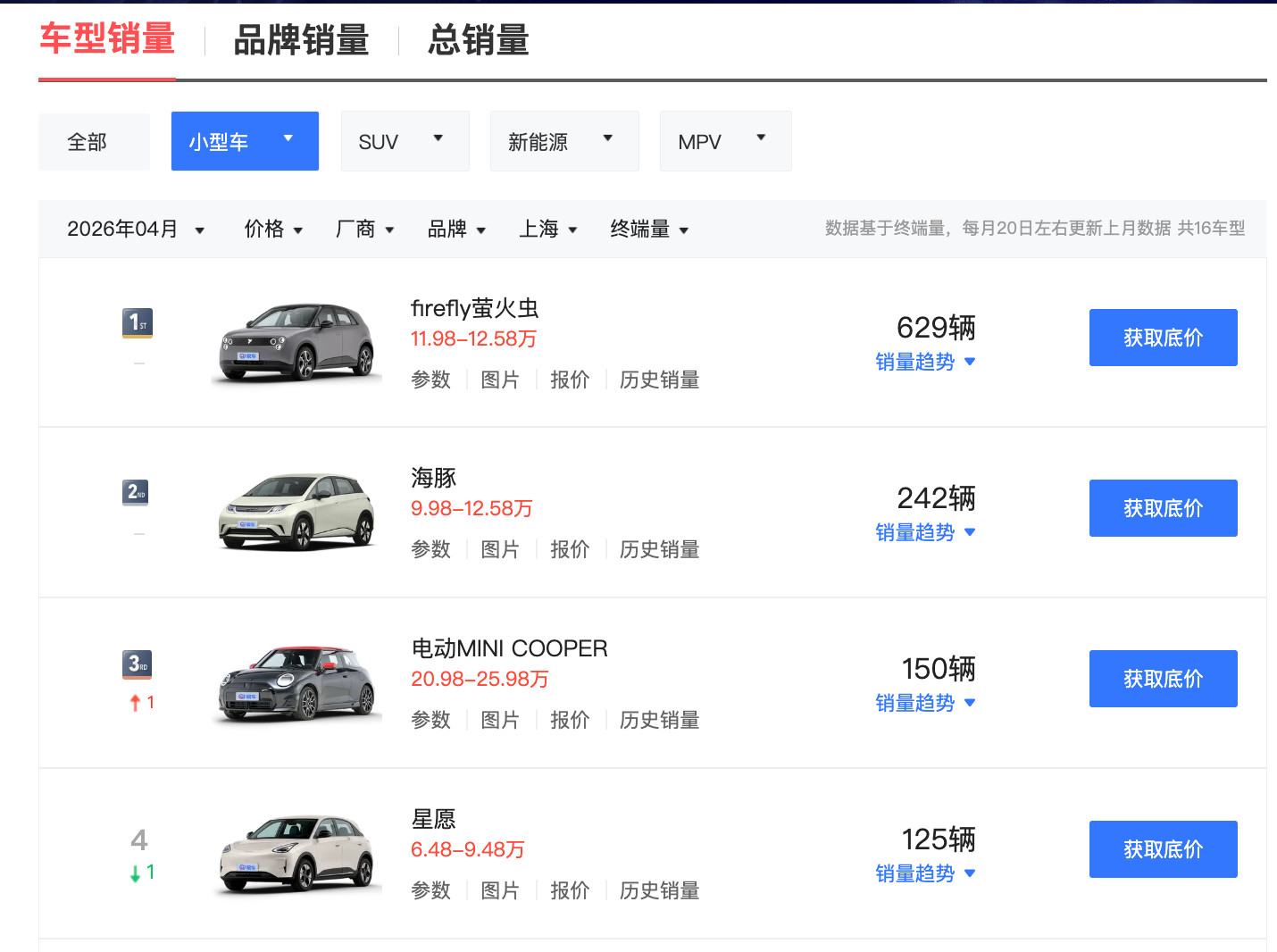This screenshot has width=1277, height=952.
Task: Open 图片 for 电动MINI COOPER
Action: click(500, 720)
